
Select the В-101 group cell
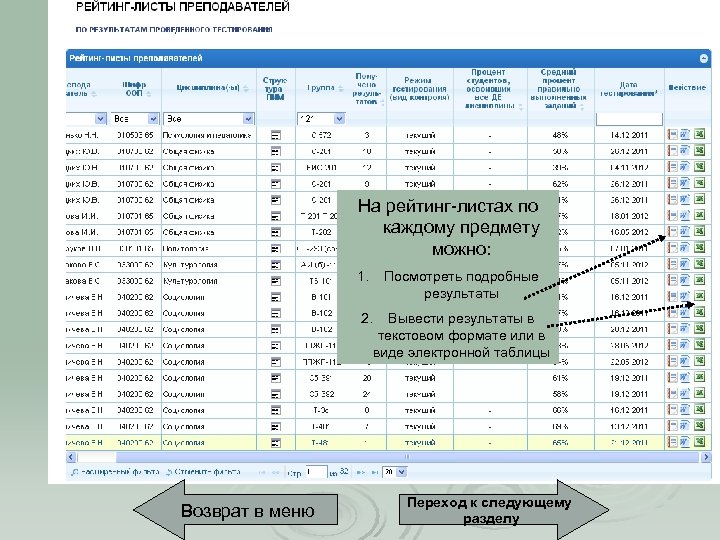pos(321,297)
